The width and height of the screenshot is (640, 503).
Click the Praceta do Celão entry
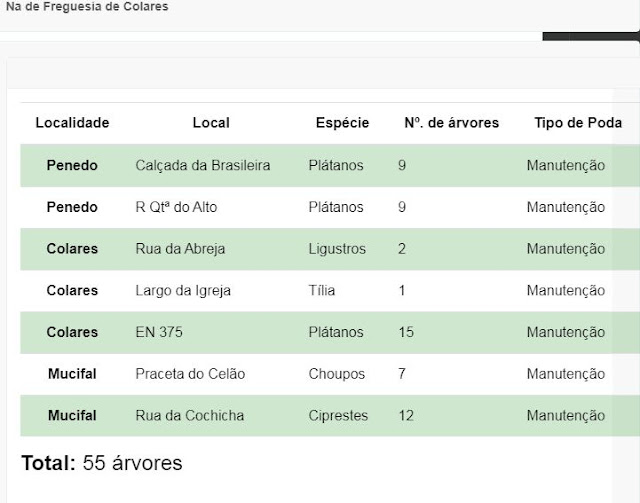(190, 374)
